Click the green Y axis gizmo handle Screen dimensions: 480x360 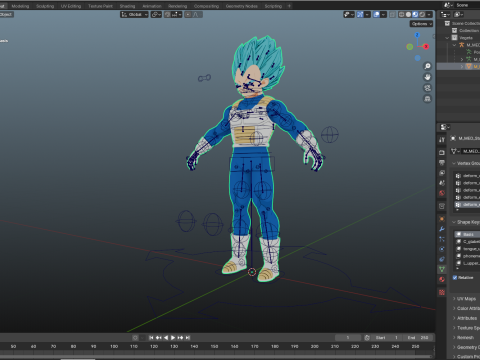coord(410,47)
